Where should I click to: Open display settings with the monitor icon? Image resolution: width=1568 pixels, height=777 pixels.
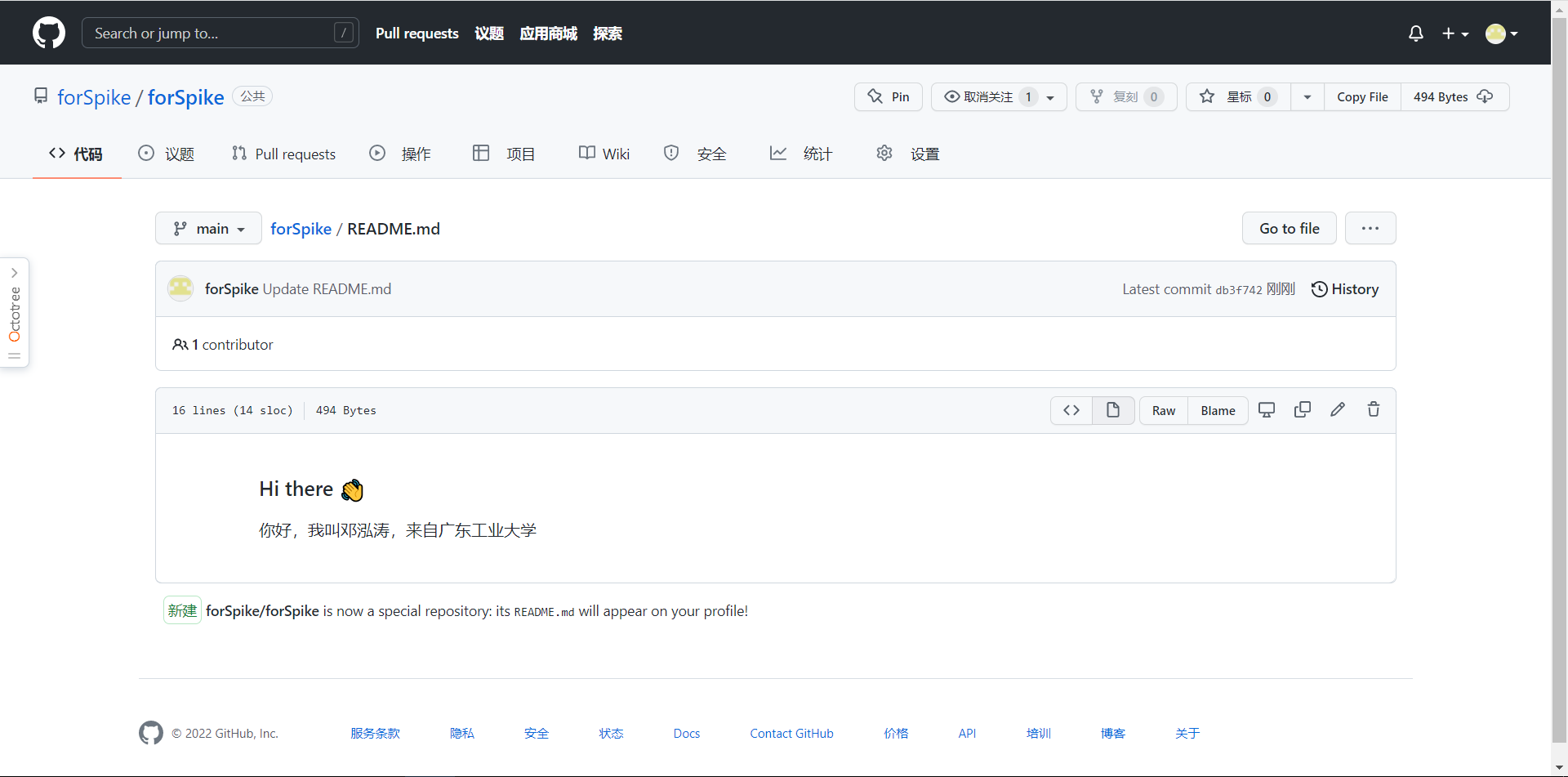(x=1266, y=409)
